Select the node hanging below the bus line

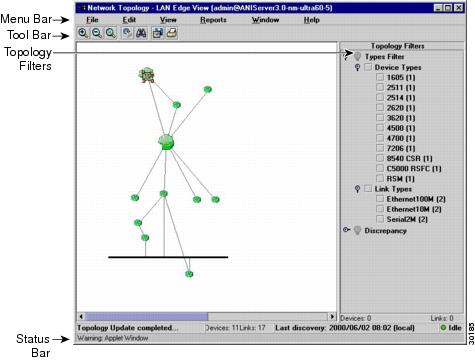189,274
